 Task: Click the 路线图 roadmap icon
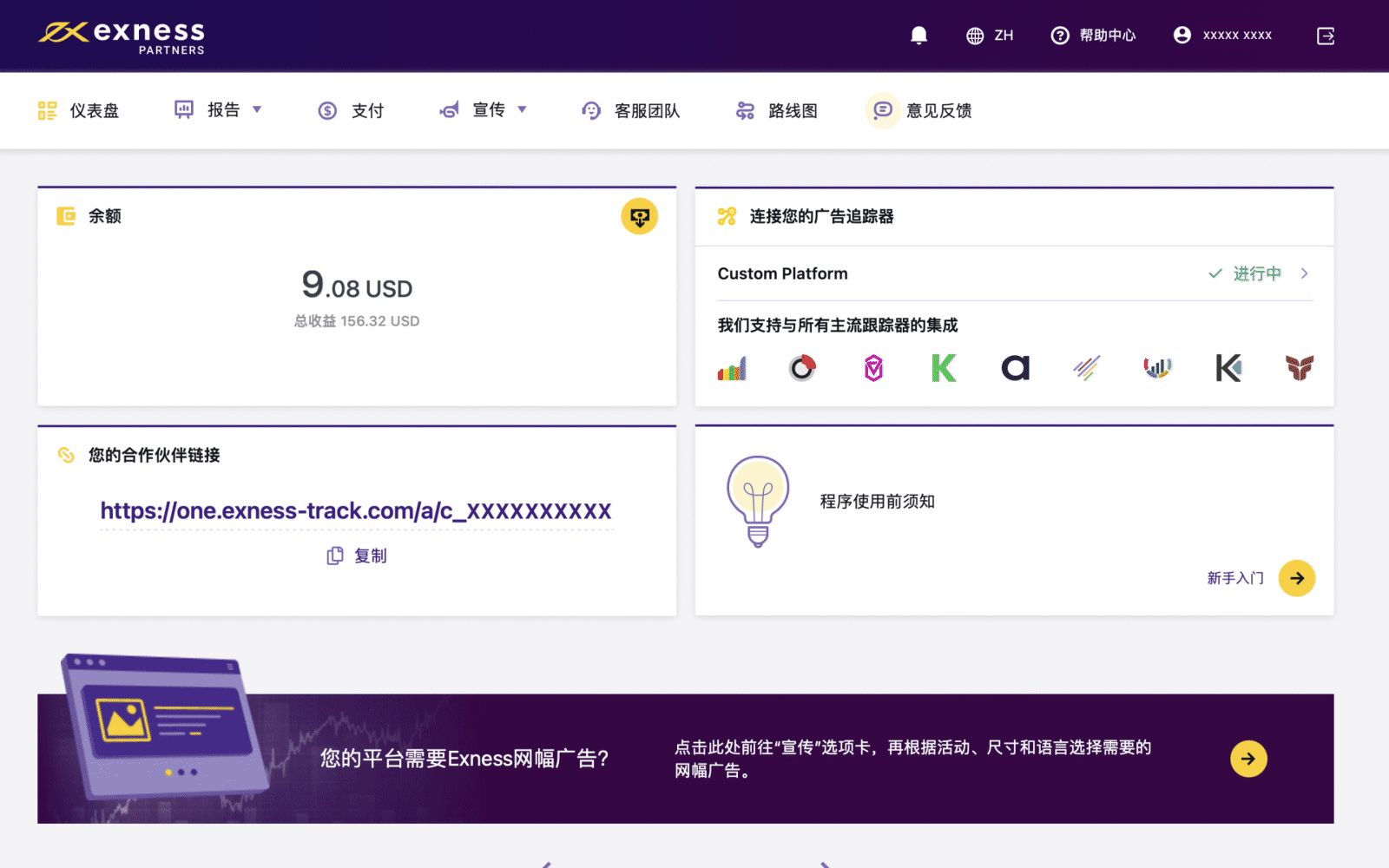(x=745, y=110)
